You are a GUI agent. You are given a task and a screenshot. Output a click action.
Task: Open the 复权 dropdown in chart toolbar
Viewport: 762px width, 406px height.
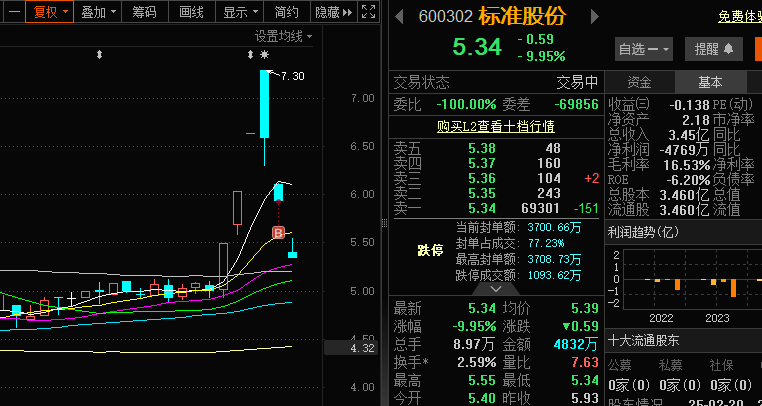click(50, 12)
